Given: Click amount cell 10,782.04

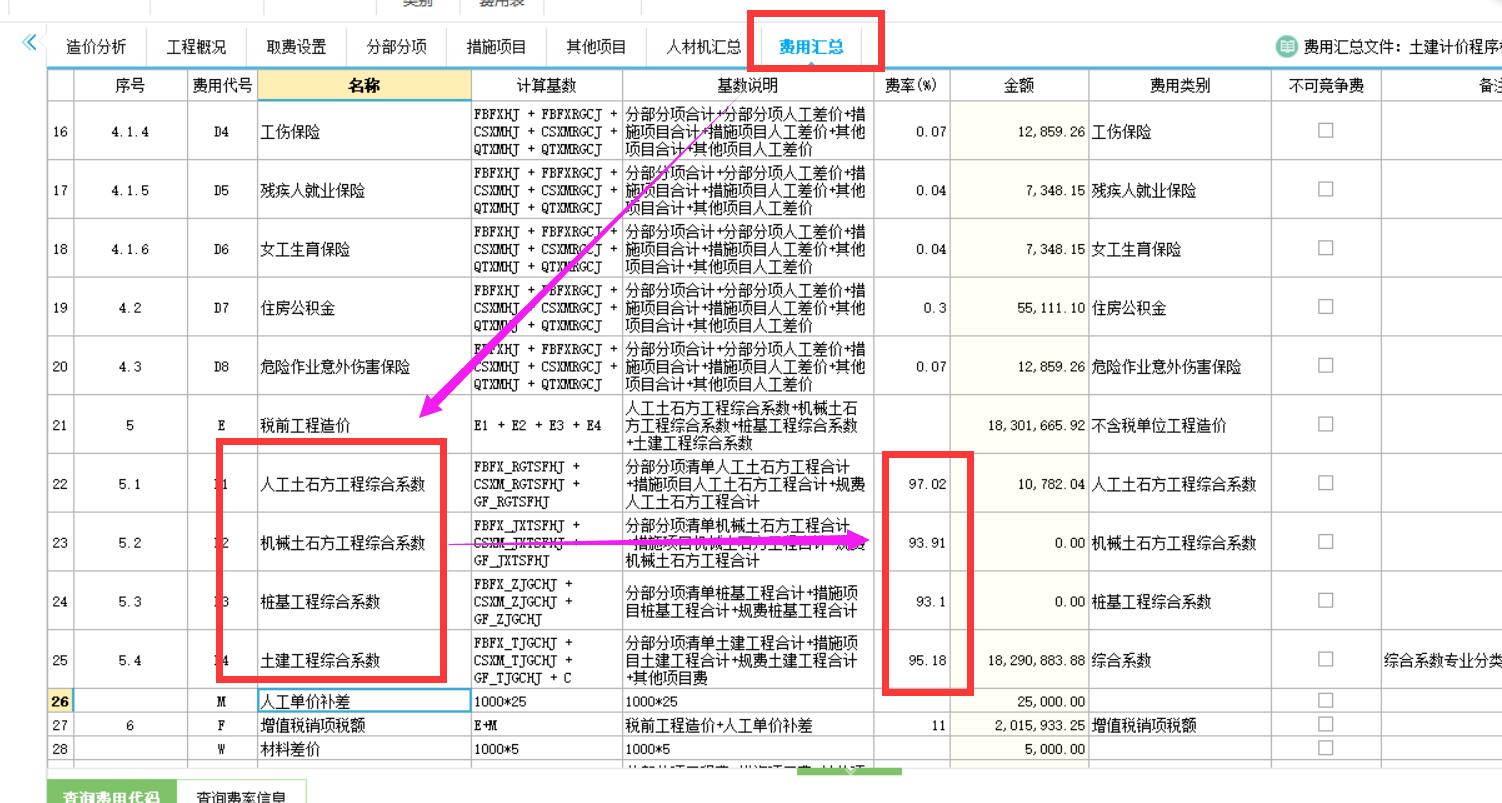Looking at the screenshot, I should (1019, 484).
